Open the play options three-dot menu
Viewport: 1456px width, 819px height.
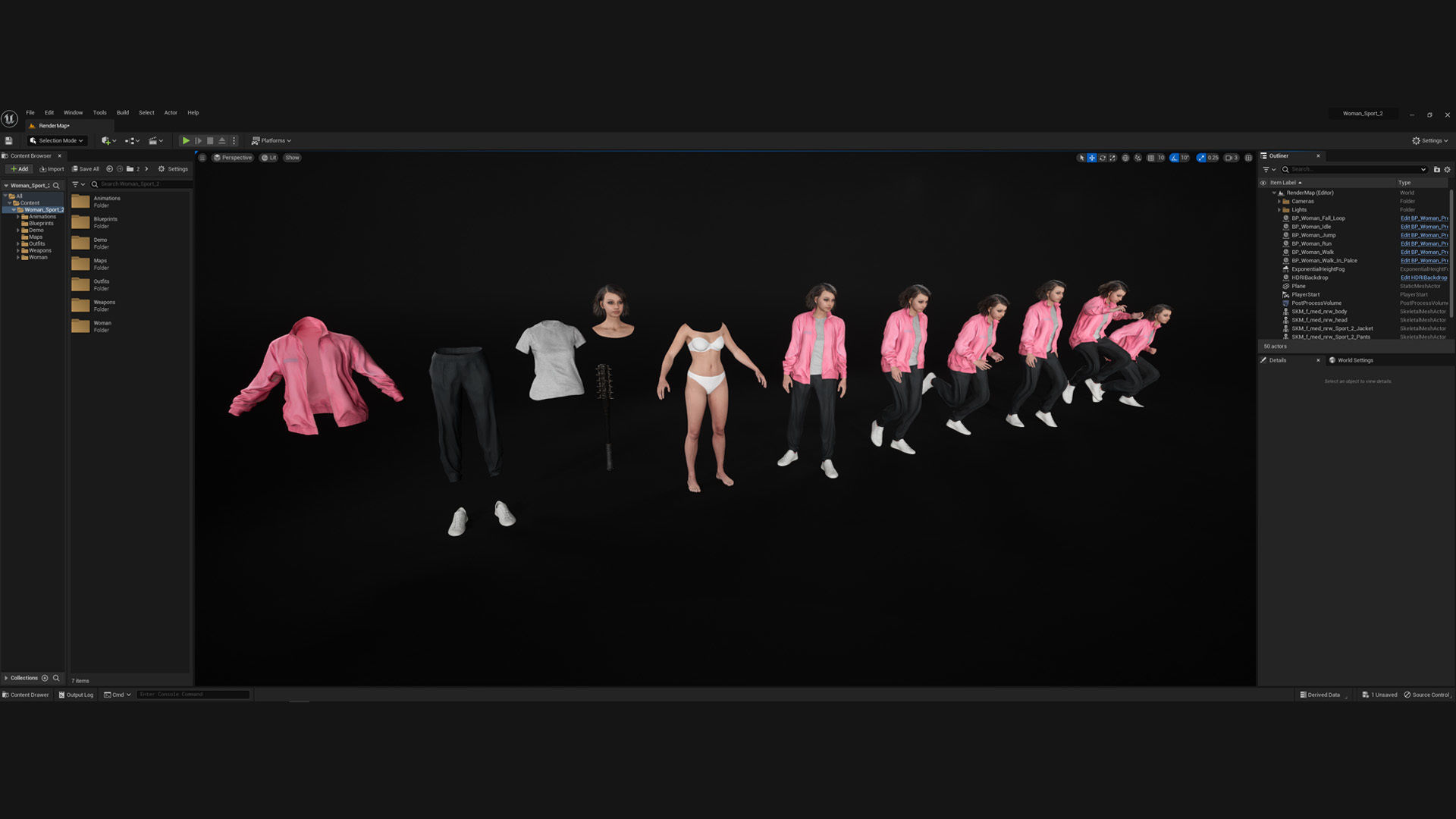[x=234, y=140]
